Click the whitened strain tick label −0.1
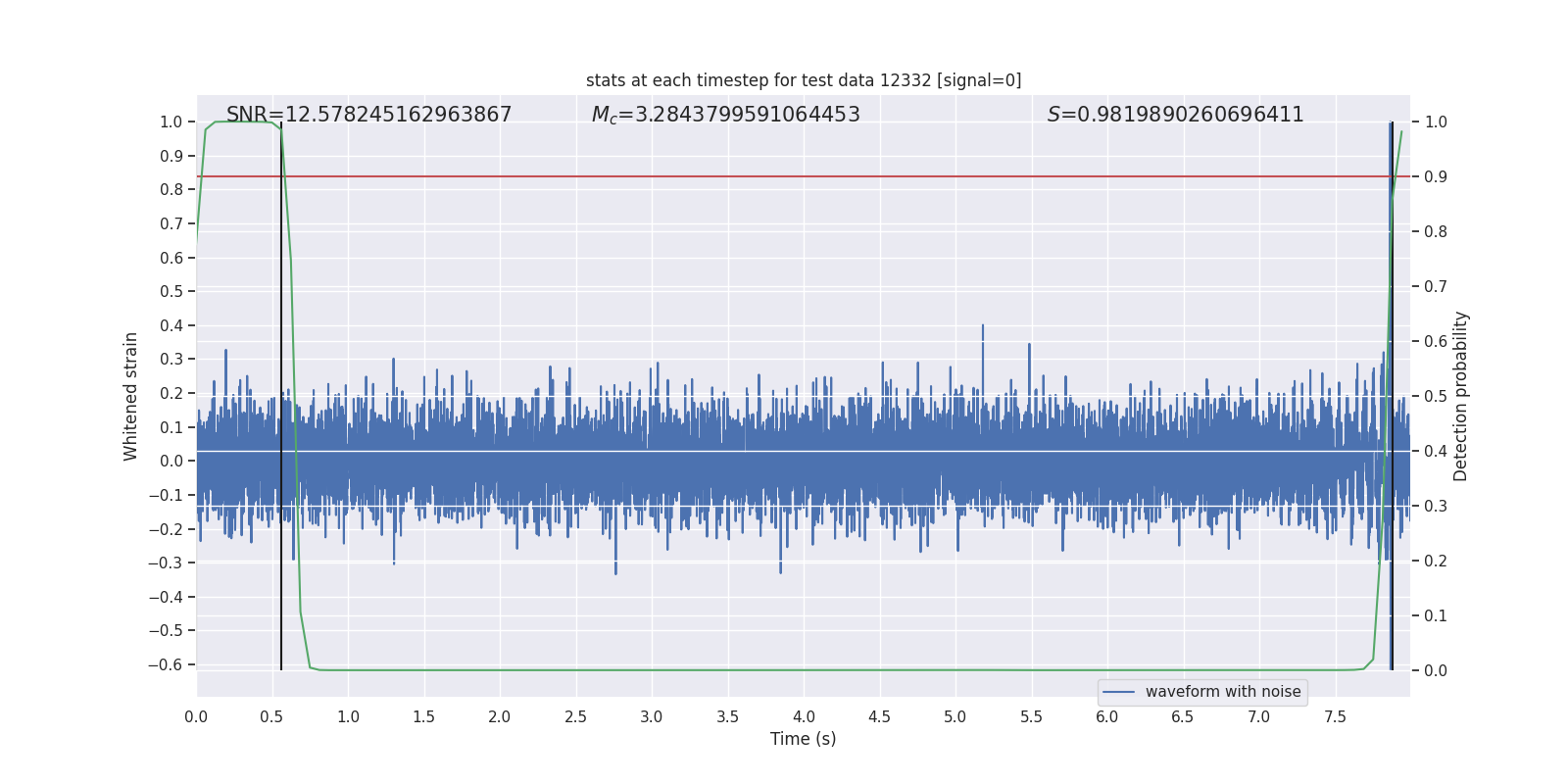 166,495
